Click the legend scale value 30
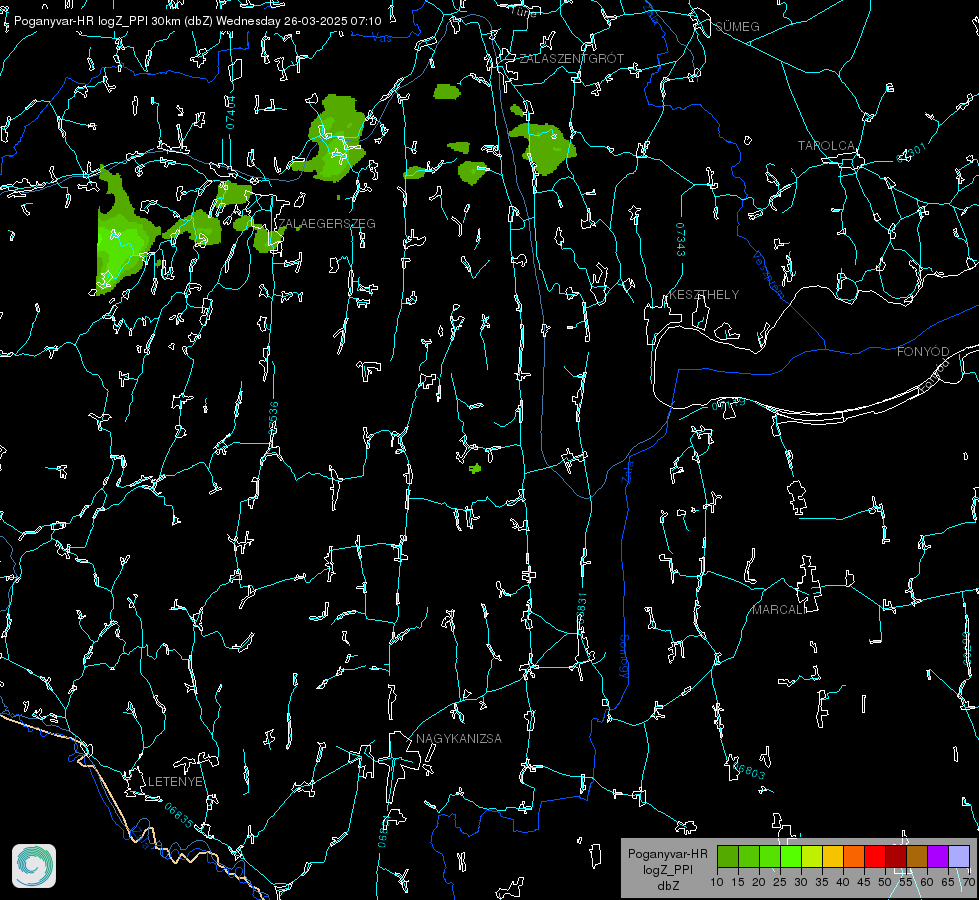979x900 pixels. point(801,882)
